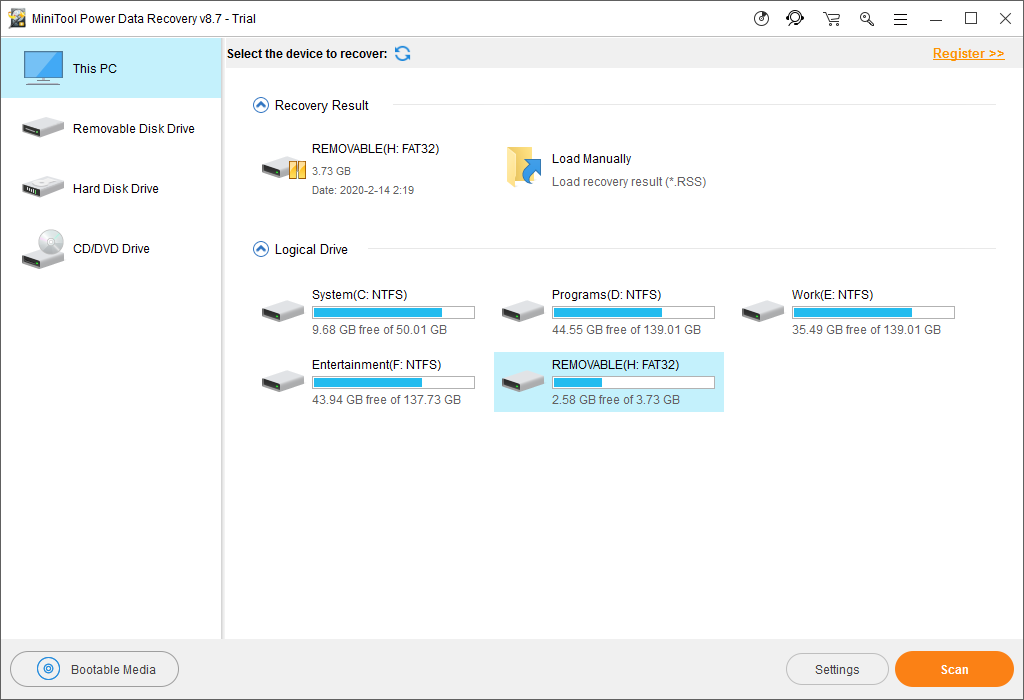1024x700 pixels.
Task: Open the Removable Disk Drive tab
Action: [x=110, y=129]
